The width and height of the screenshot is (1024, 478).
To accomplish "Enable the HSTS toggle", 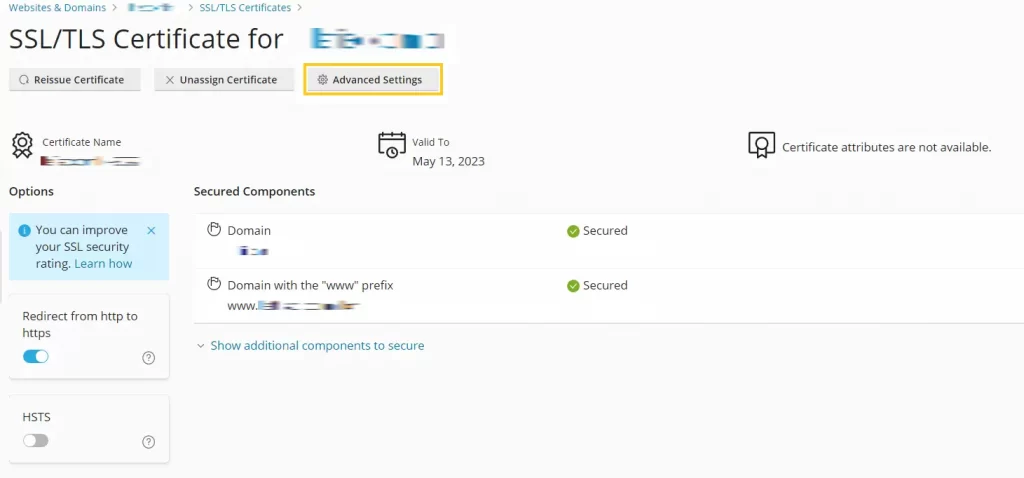I will [x=36, y=441].
